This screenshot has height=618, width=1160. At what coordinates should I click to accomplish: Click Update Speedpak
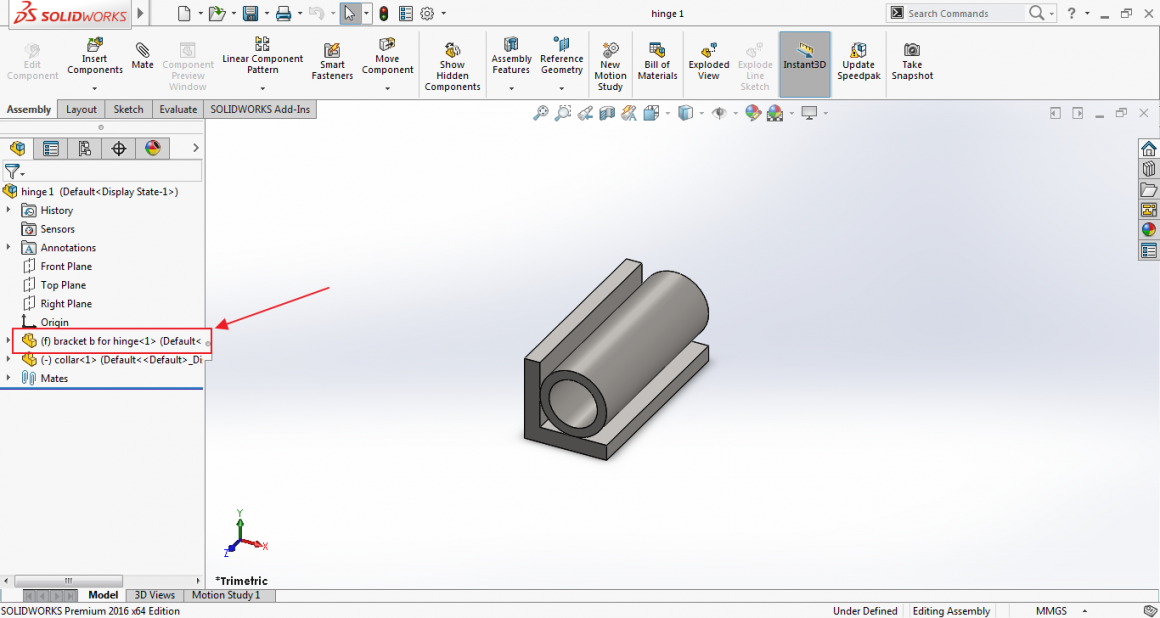pos(858,55)
